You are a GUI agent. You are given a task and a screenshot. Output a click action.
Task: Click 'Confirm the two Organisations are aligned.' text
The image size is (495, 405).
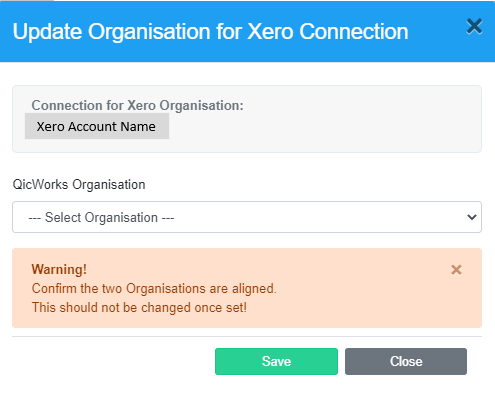(154, 289)
